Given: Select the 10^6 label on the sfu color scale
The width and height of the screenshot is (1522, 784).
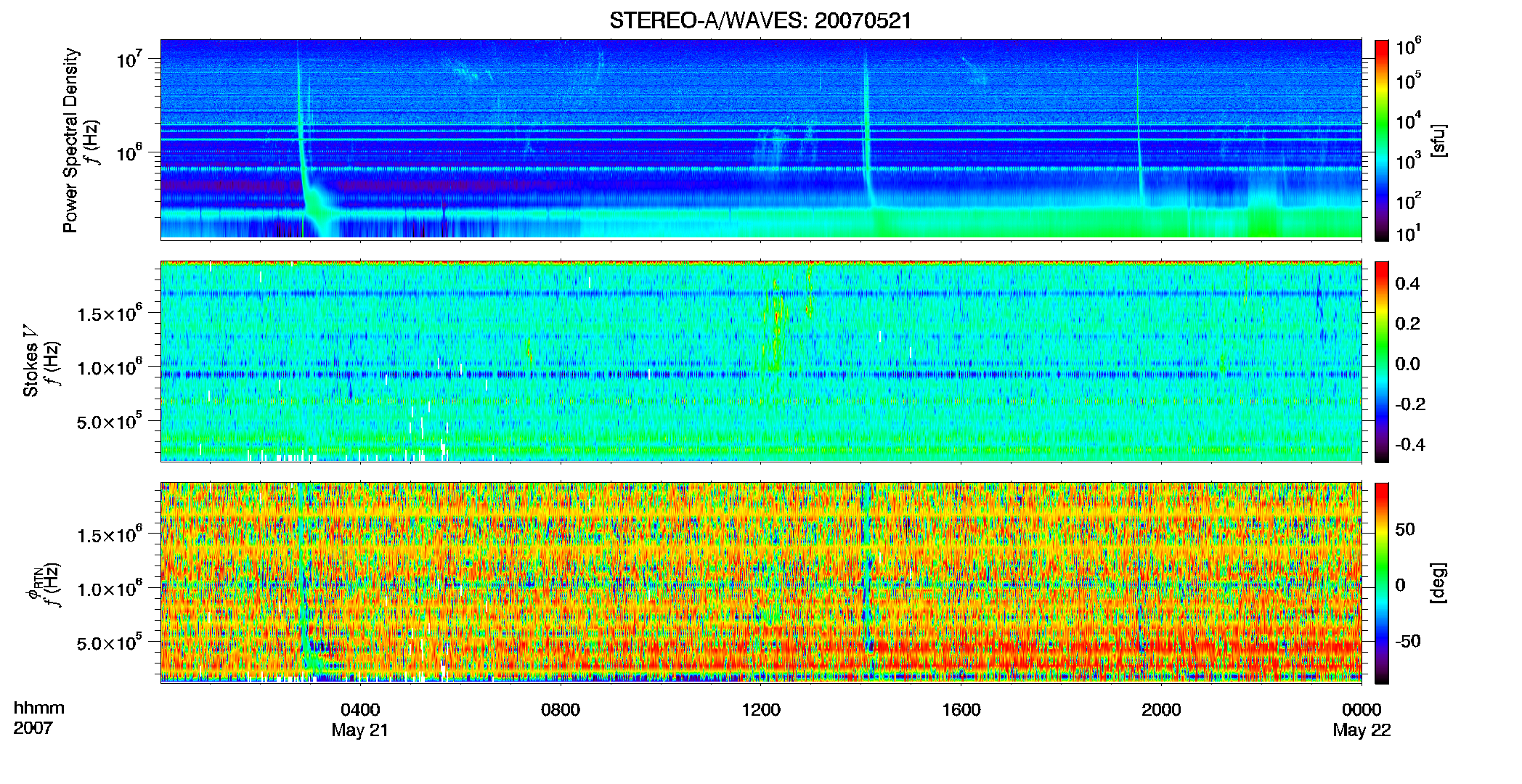Looking at the screenshot, I should [1409, 46].
